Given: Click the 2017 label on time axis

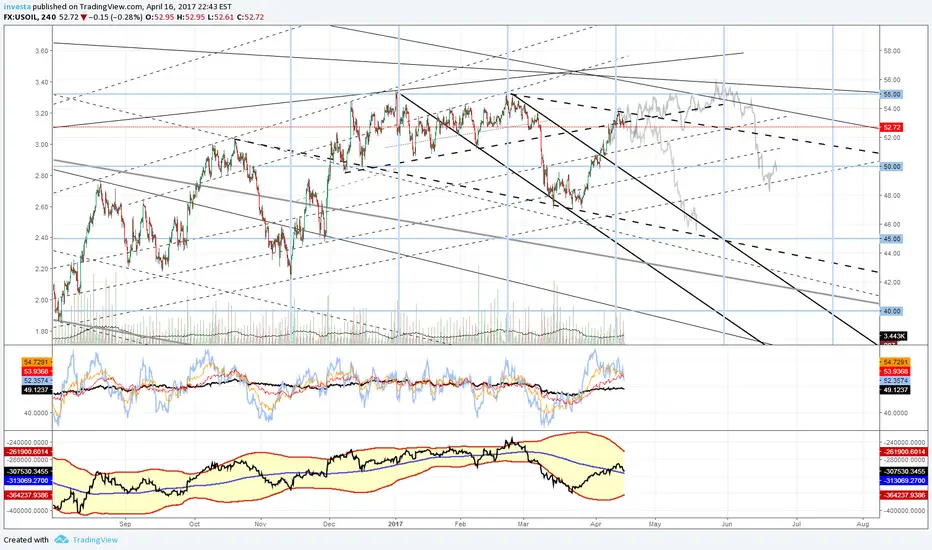Looking at the screenshot, I should [395, 524].
